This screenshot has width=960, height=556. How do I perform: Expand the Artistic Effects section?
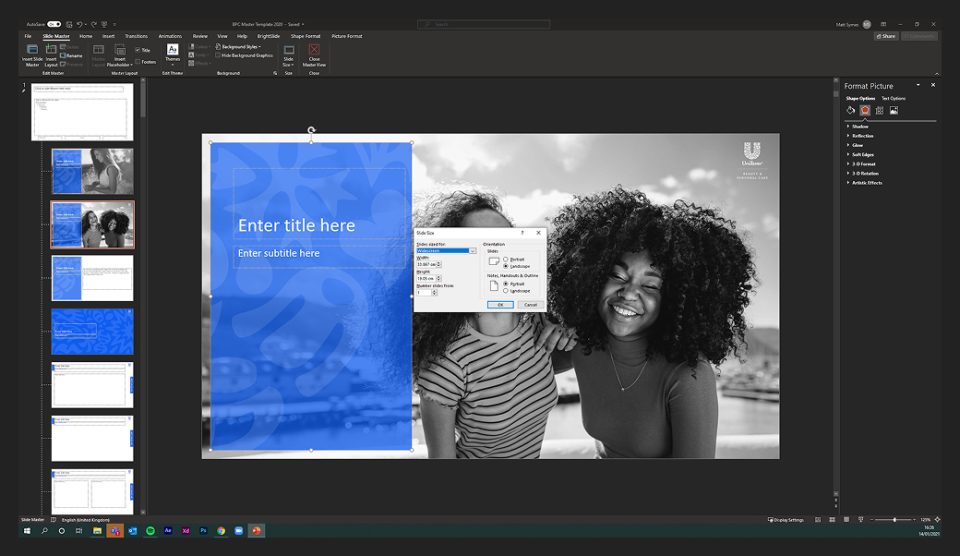click(x=867, y=183)
